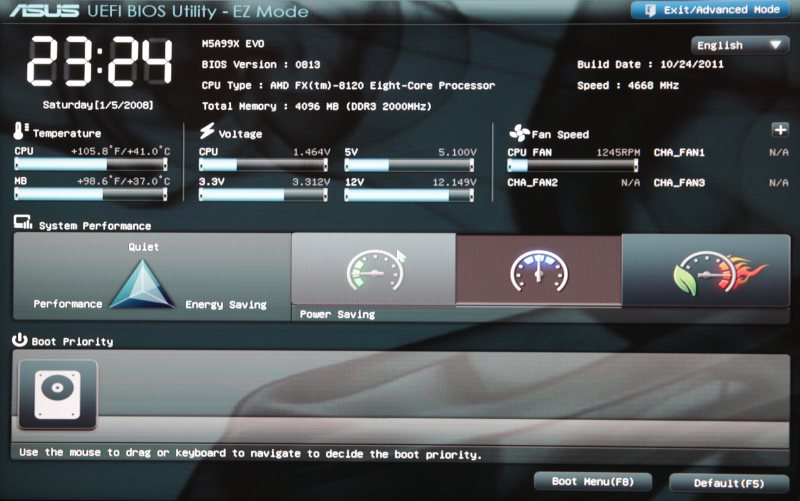Screen dimensions: 800x501
Task: Click the CPU Type AMD FX-8120 line
Action: click(348, 86)
